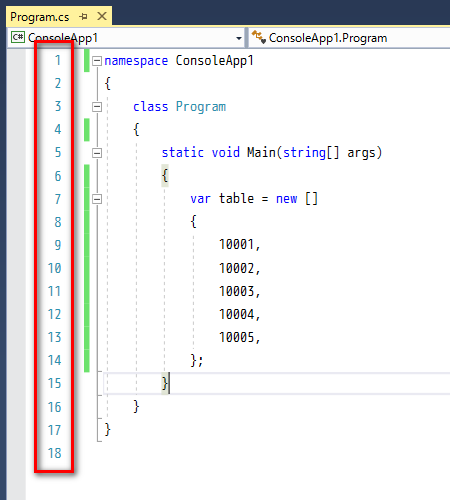Click the Main method name

click(x=261, y=153)
